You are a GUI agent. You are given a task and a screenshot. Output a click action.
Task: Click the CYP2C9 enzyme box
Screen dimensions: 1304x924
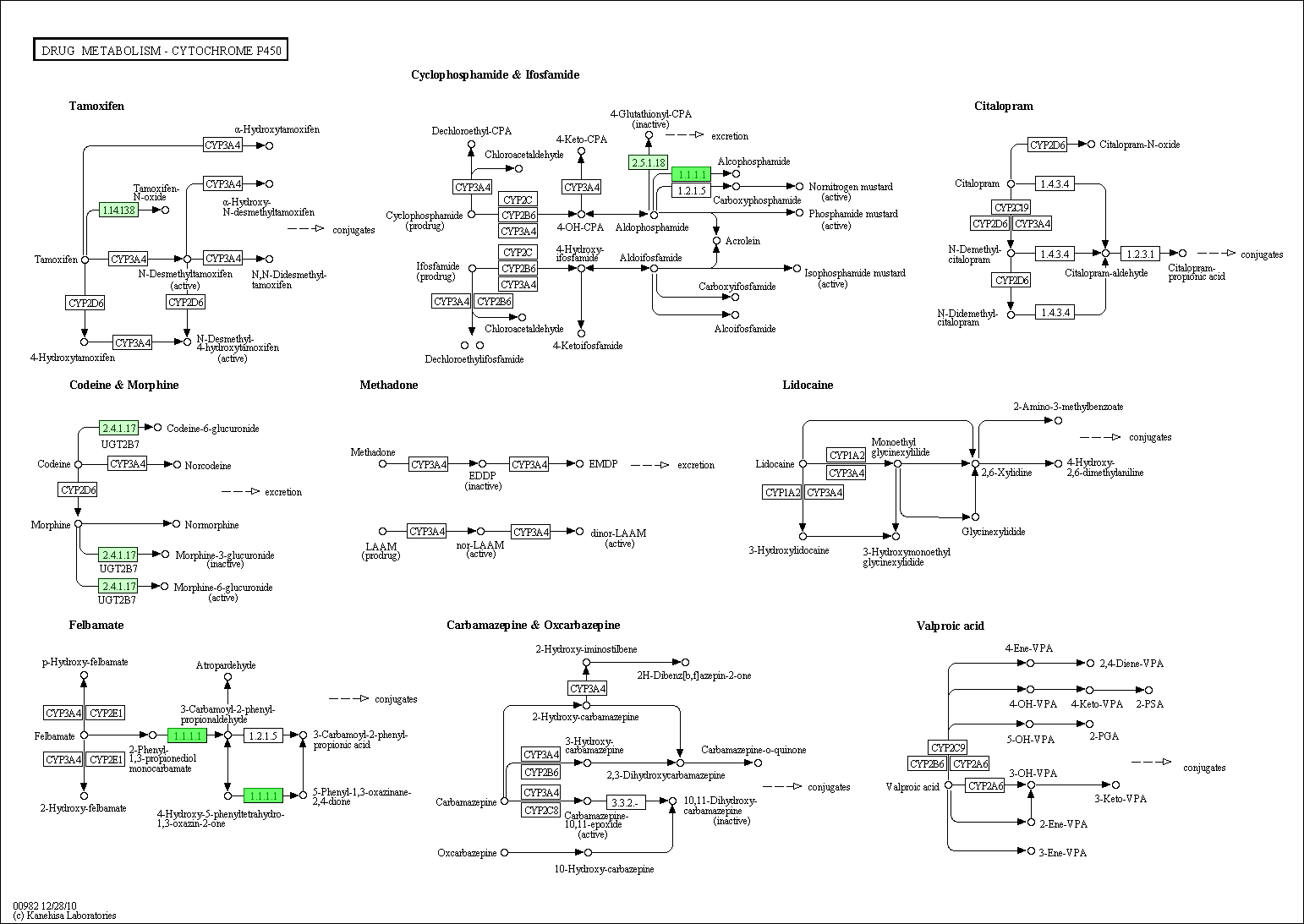pyautogui.click(x=947, y=747)
